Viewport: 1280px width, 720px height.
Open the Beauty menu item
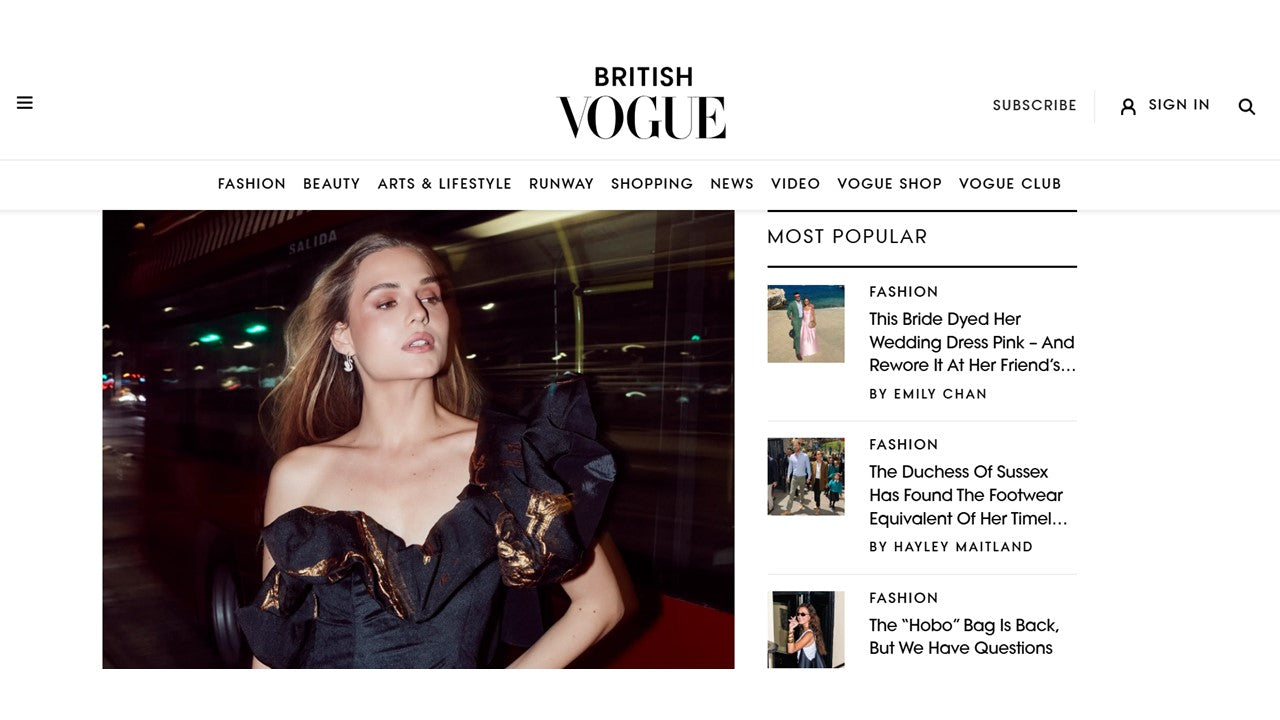332,184
